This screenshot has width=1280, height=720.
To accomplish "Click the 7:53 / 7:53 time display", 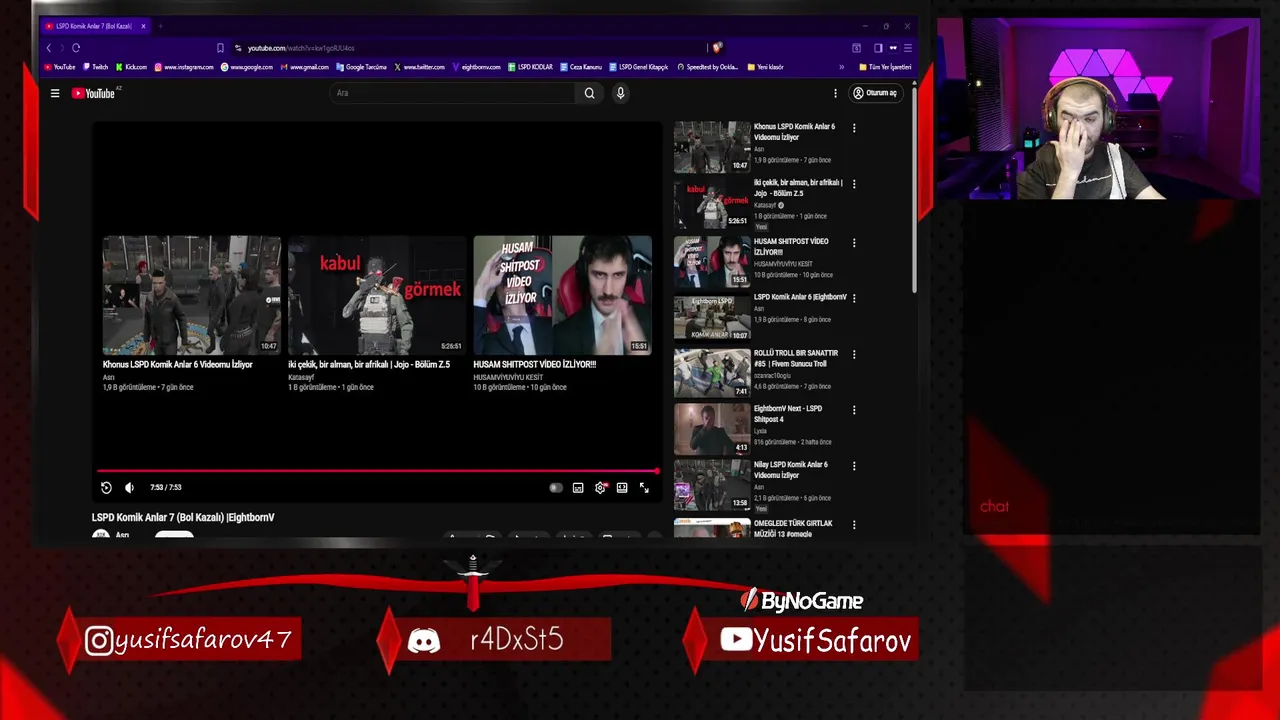I will [x=166, y=488].
